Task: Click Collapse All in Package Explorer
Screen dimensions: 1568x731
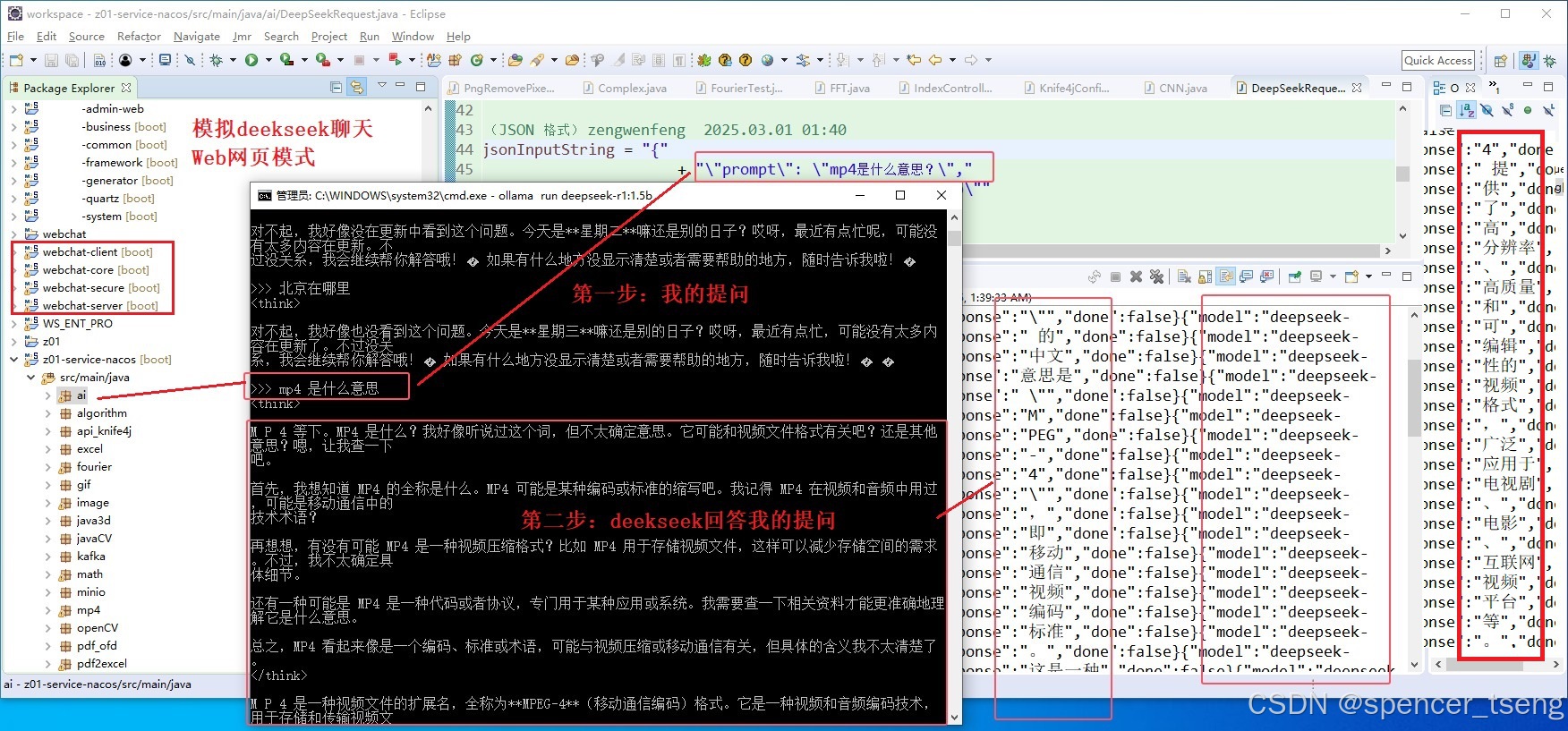Action: (x=336, y=87)
